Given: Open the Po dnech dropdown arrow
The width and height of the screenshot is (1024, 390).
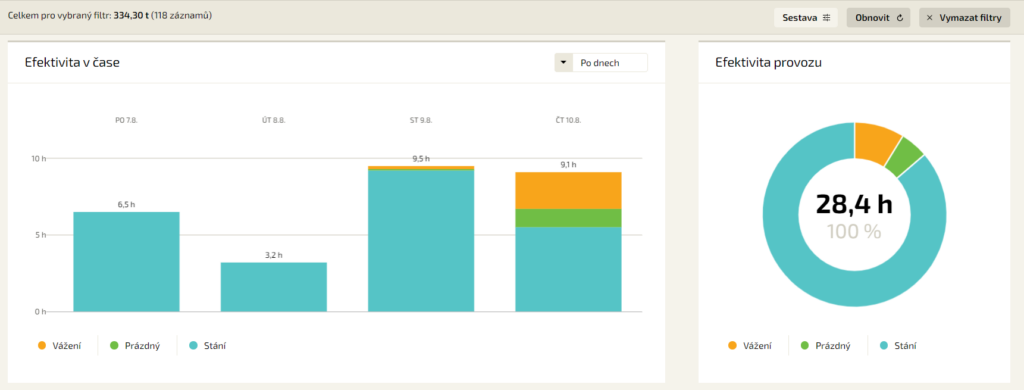Looking at the screenshot, I should tap(563, 63).
